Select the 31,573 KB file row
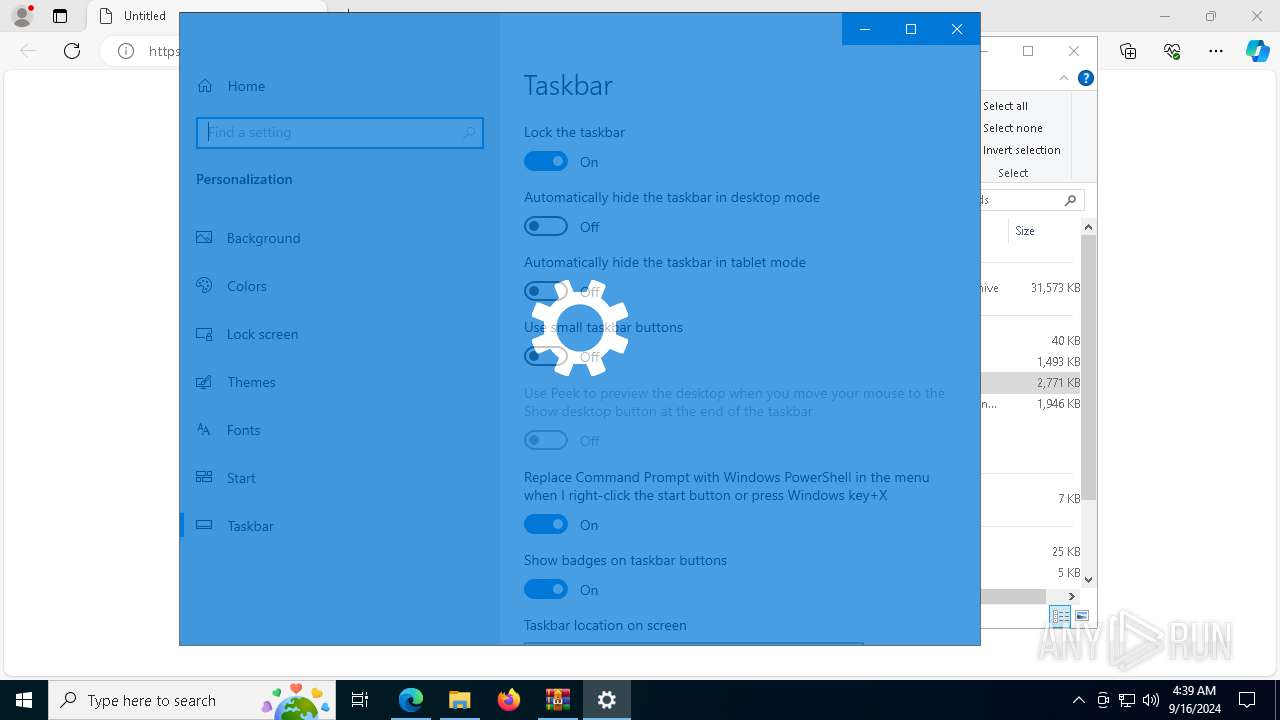 [1031, 288]
